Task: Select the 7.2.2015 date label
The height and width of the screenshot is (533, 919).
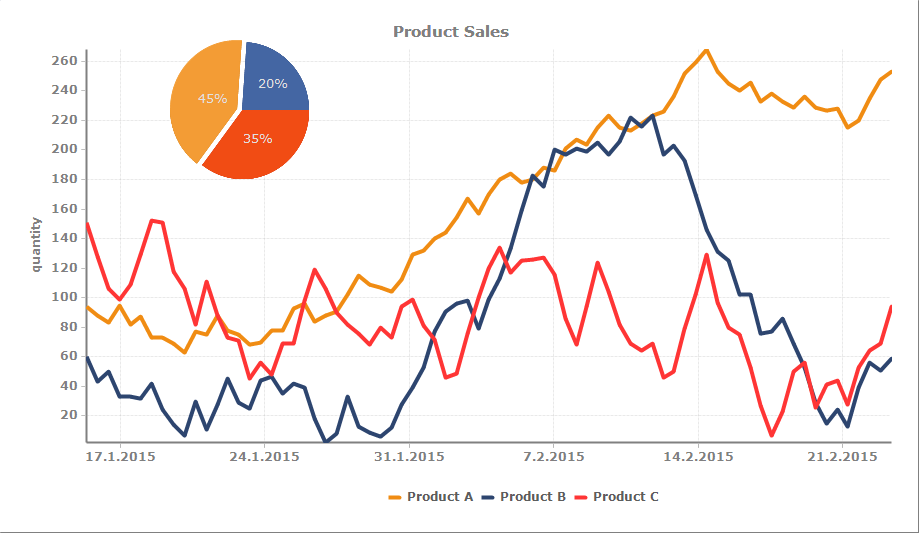Action: click(554, 457)
